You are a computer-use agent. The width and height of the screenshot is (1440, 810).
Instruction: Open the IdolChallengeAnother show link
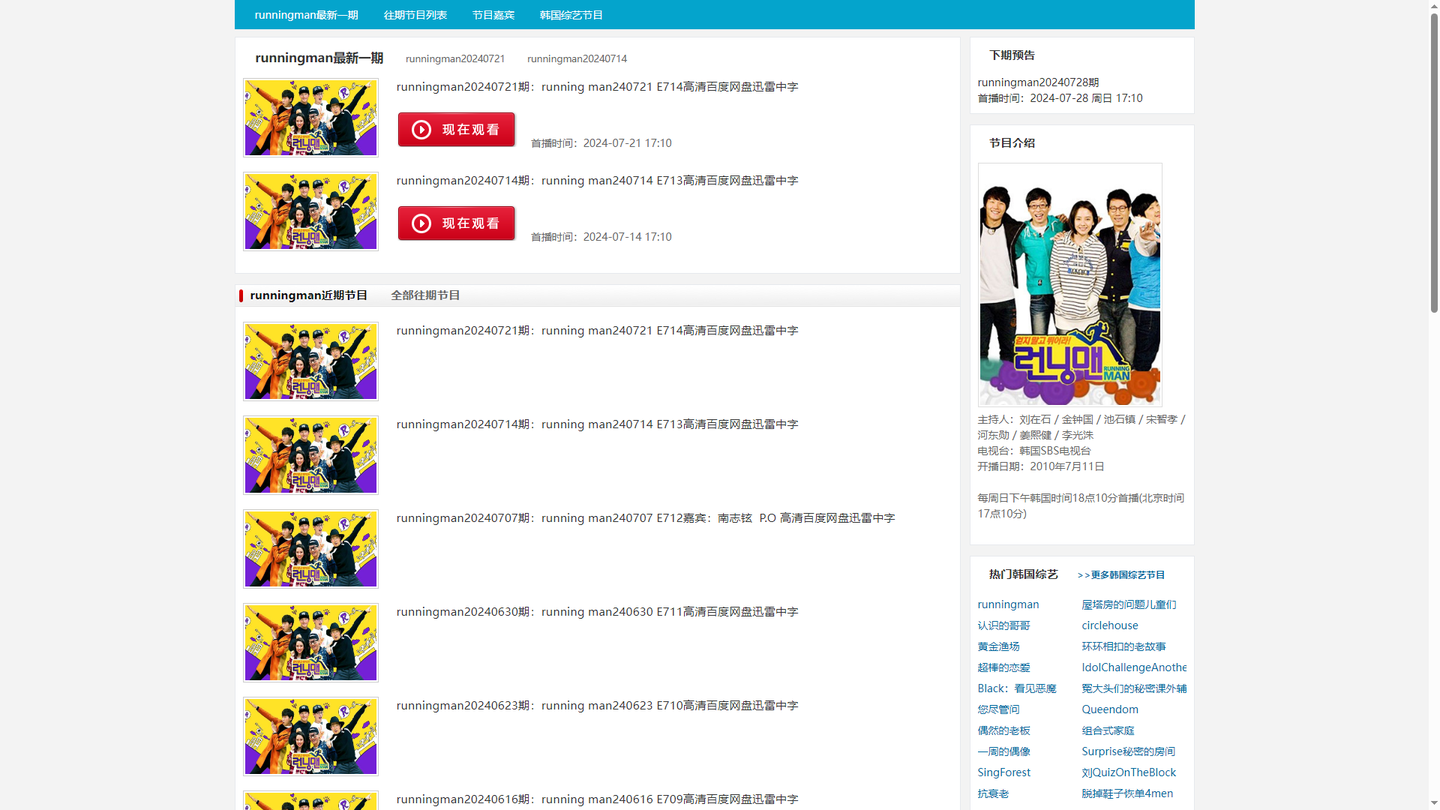(1134, 668)
